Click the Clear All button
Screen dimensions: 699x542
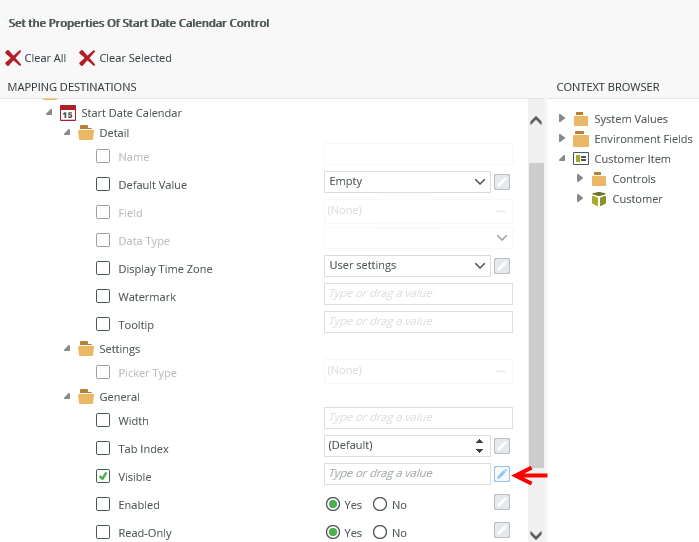coord(36,58)
